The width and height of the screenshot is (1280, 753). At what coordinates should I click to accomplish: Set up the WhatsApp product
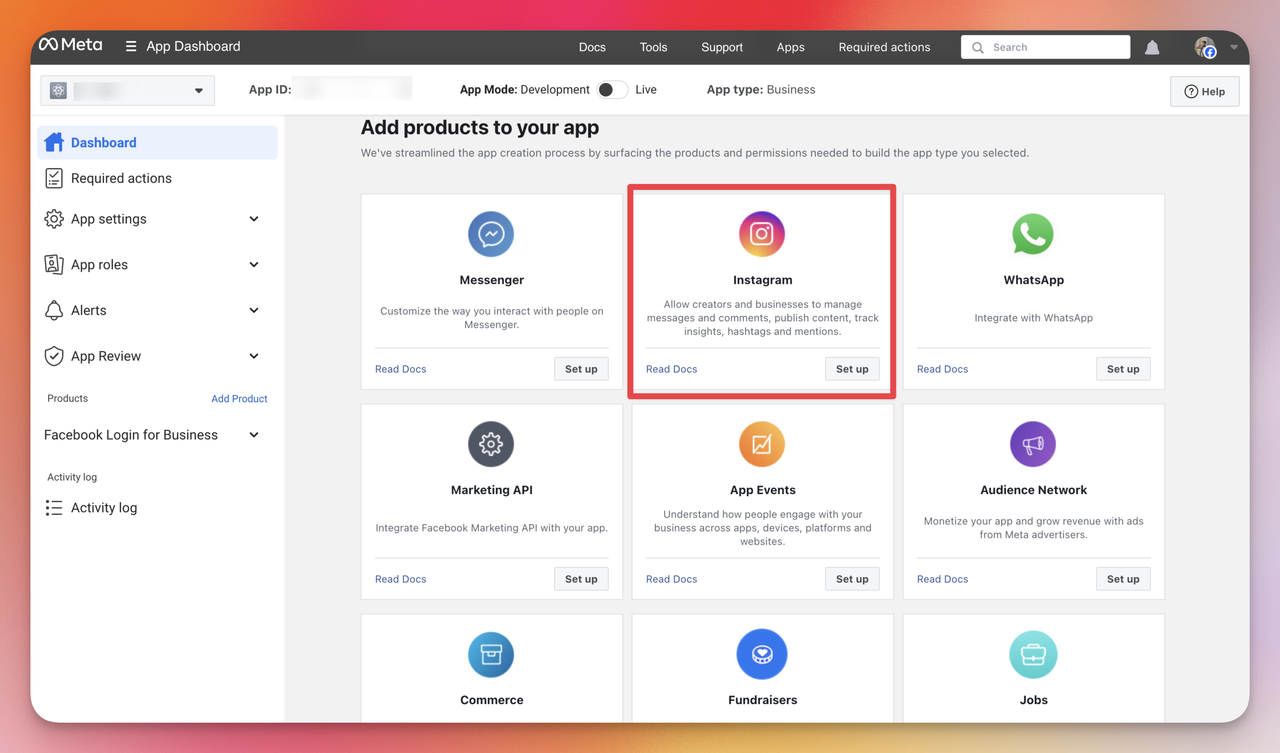1123,369
